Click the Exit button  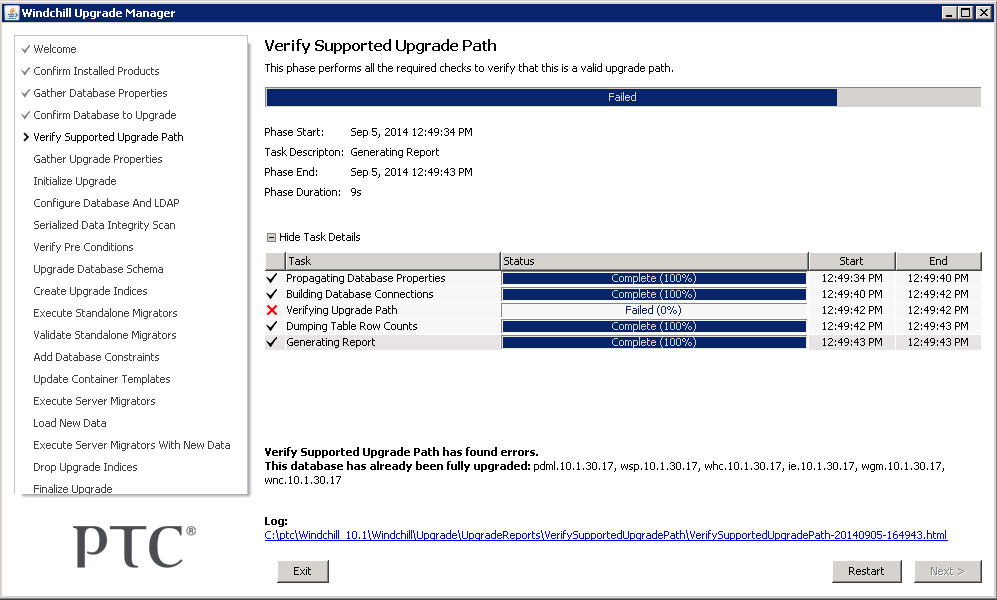[x=302, y=571]
